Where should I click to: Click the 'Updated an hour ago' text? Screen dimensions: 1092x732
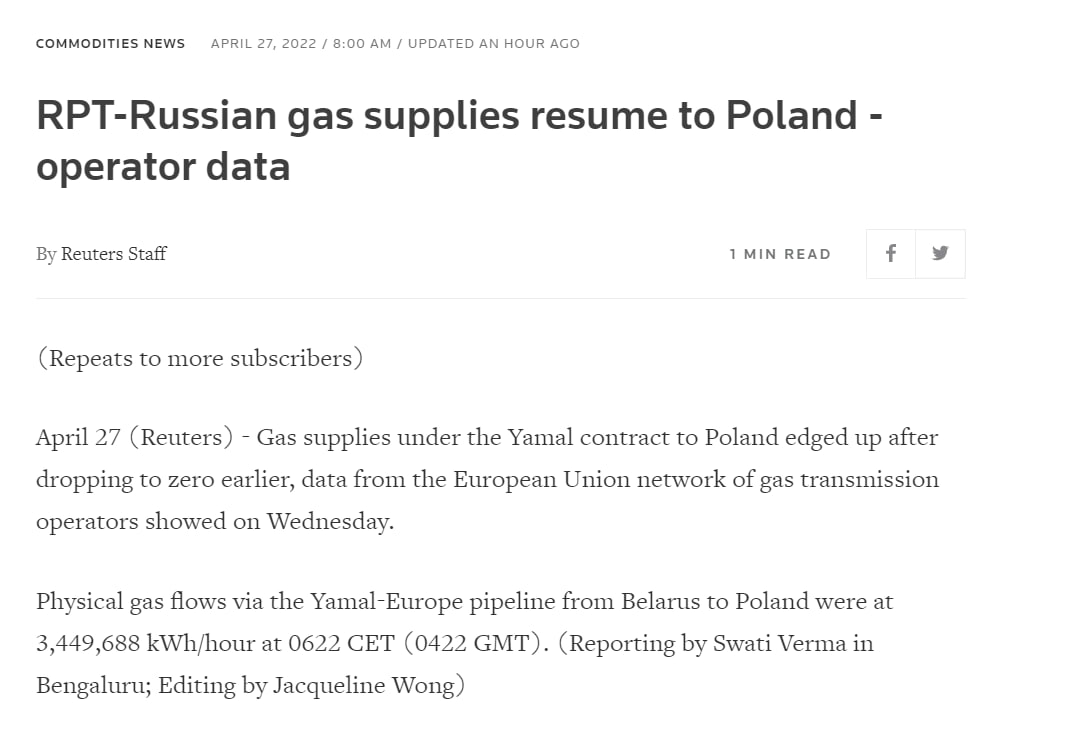[x=494, y=44]
